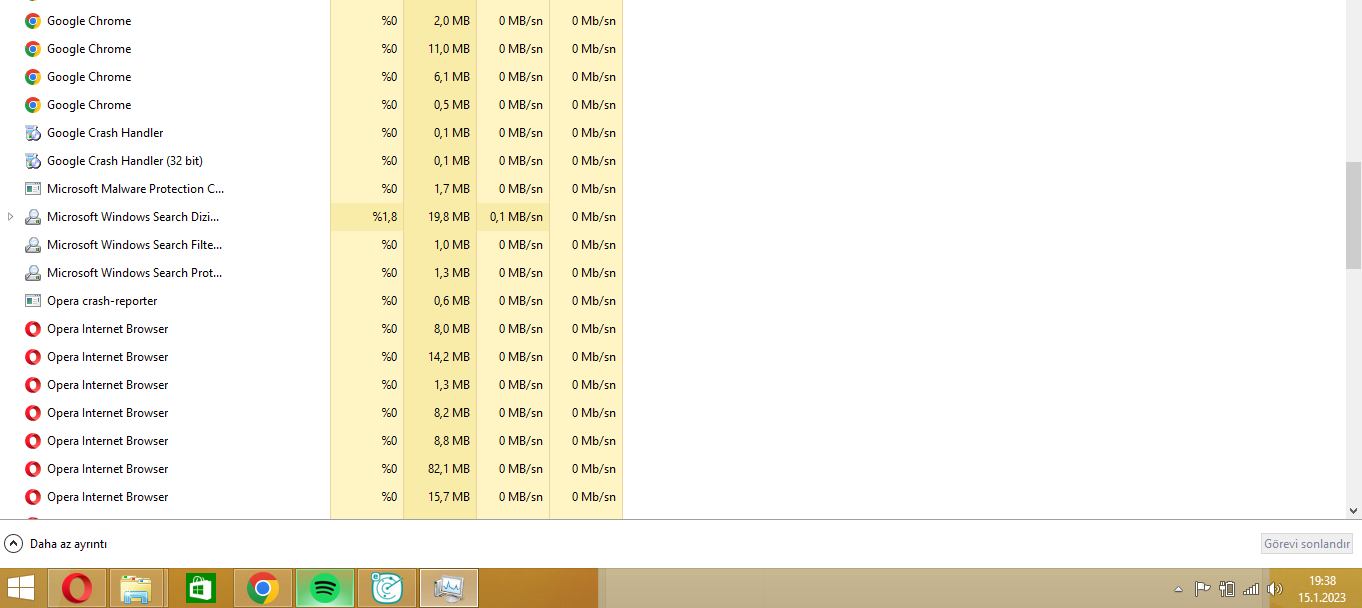Click the Opera crash-reporter process icon
The height and width of the screenshot is (608, 1362).
pyautogui.click(x=33, y=301)
